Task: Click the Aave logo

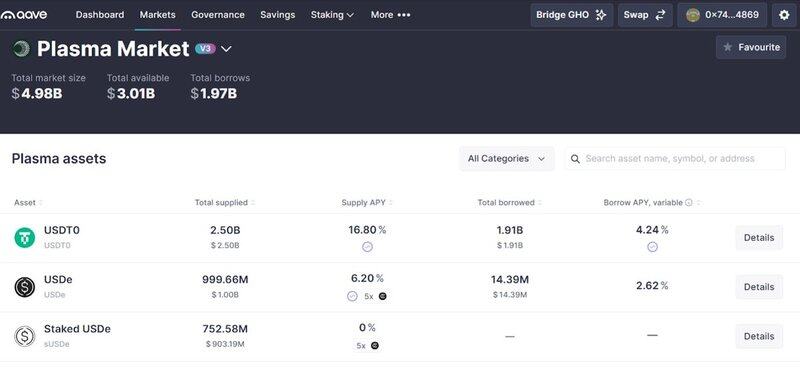Action: pos(24,15)
